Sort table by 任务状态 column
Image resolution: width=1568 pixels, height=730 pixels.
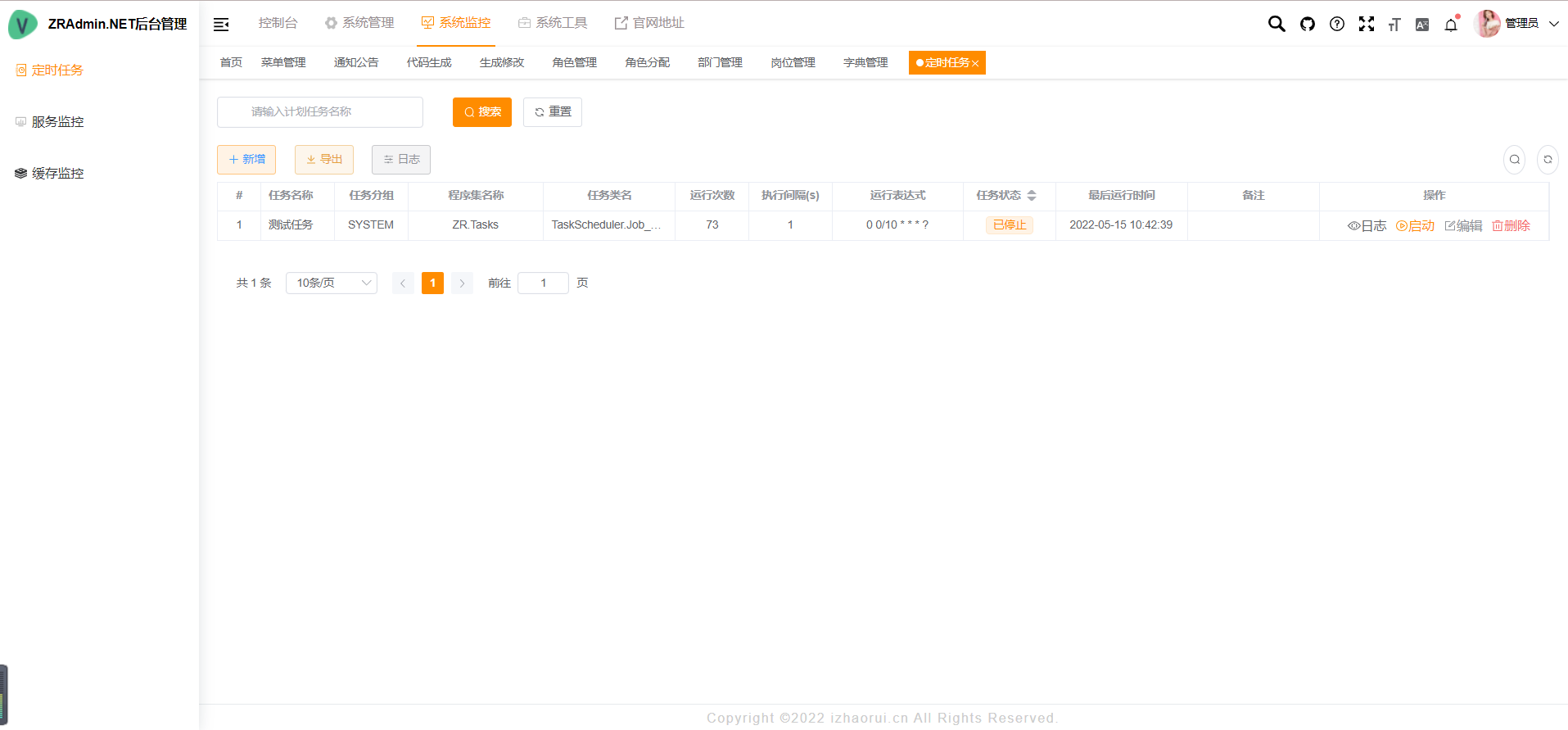(x=1031, y=195)
